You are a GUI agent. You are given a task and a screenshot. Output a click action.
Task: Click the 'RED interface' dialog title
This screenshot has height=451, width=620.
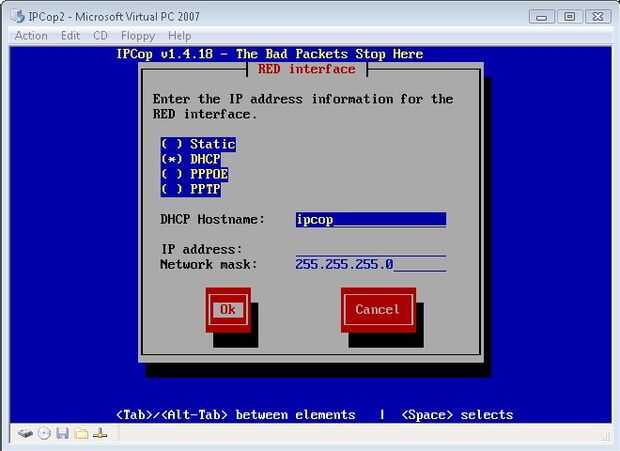click(x=306, y=69)
